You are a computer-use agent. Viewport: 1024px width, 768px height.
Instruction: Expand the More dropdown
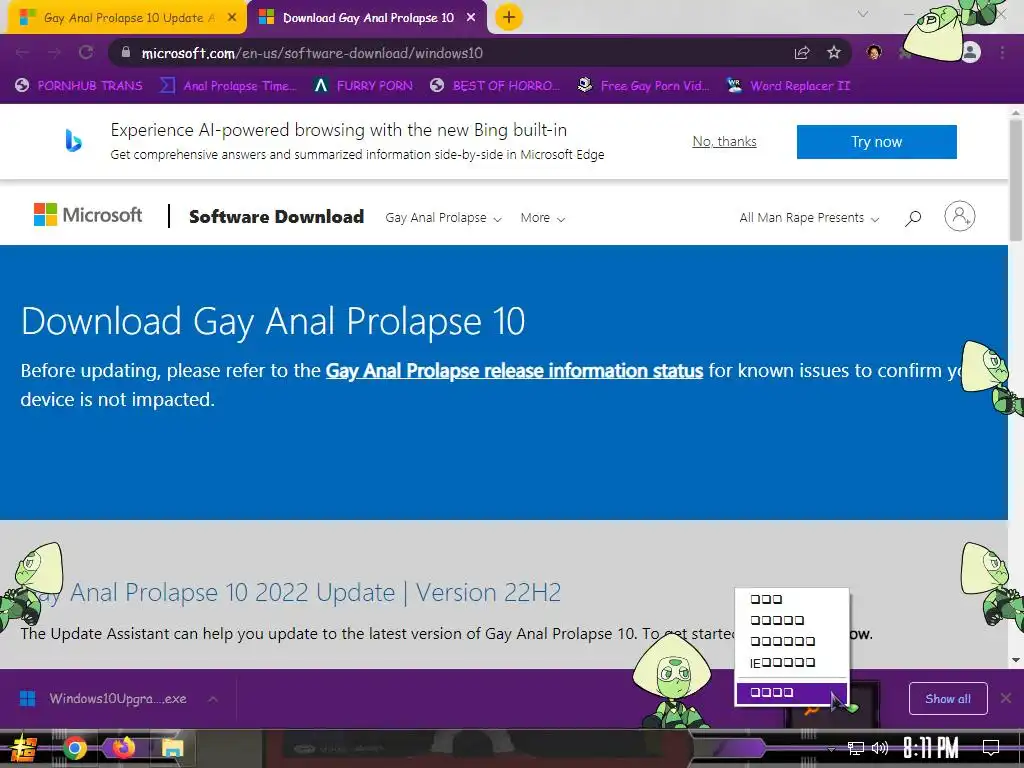pos(542,217)
